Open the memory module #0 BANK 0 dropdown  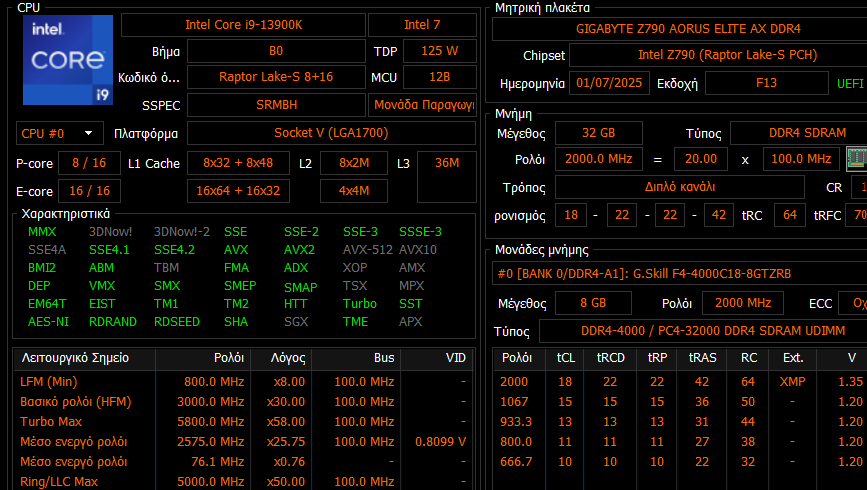coord(680,274)
